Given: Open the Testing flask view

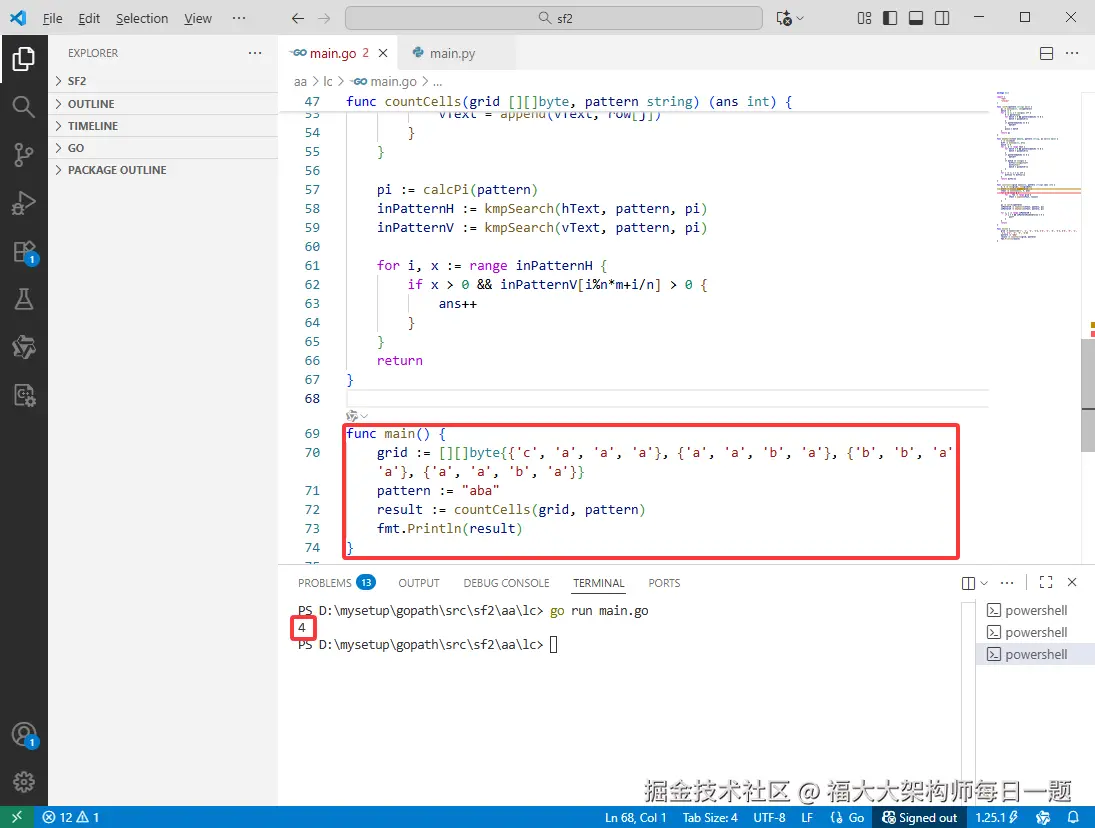Looking at the screenshot, I should tap(24, 300).
